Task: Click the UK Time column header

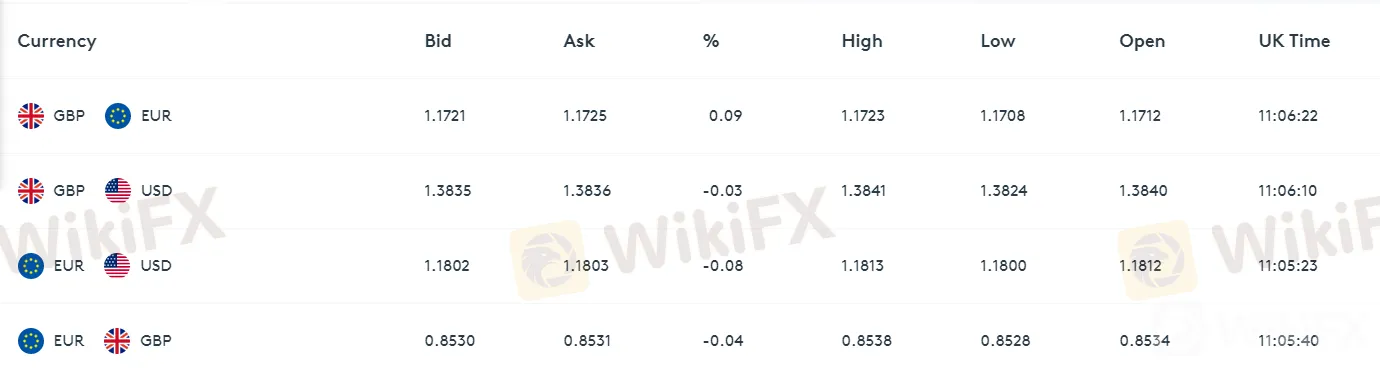Action: [1294, 41]
